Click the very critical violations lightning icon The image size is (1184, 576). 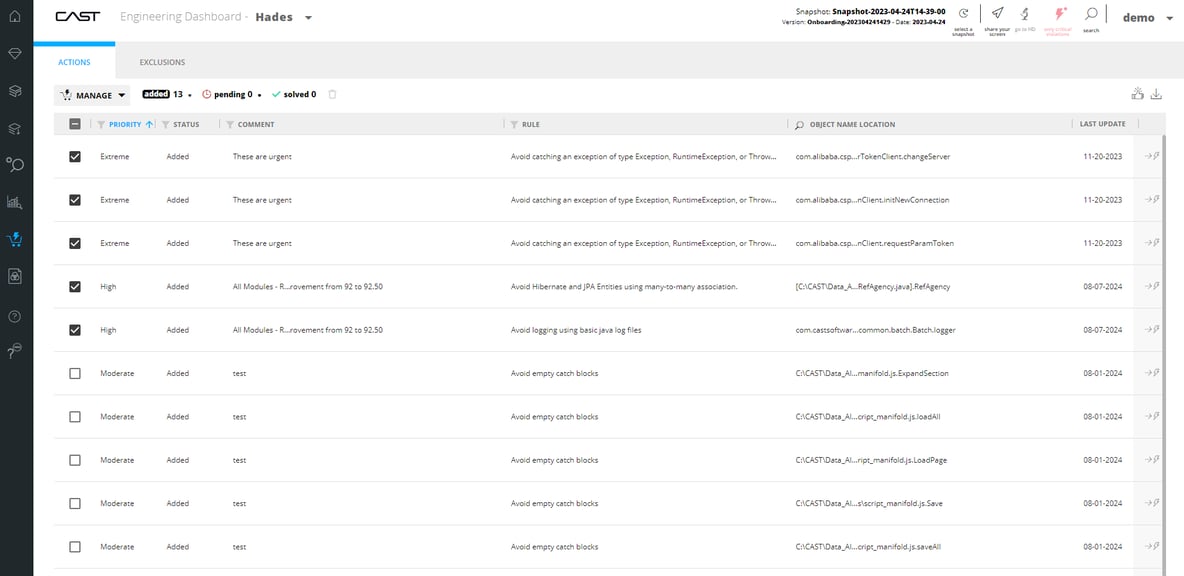click(x=1056, y=14)
